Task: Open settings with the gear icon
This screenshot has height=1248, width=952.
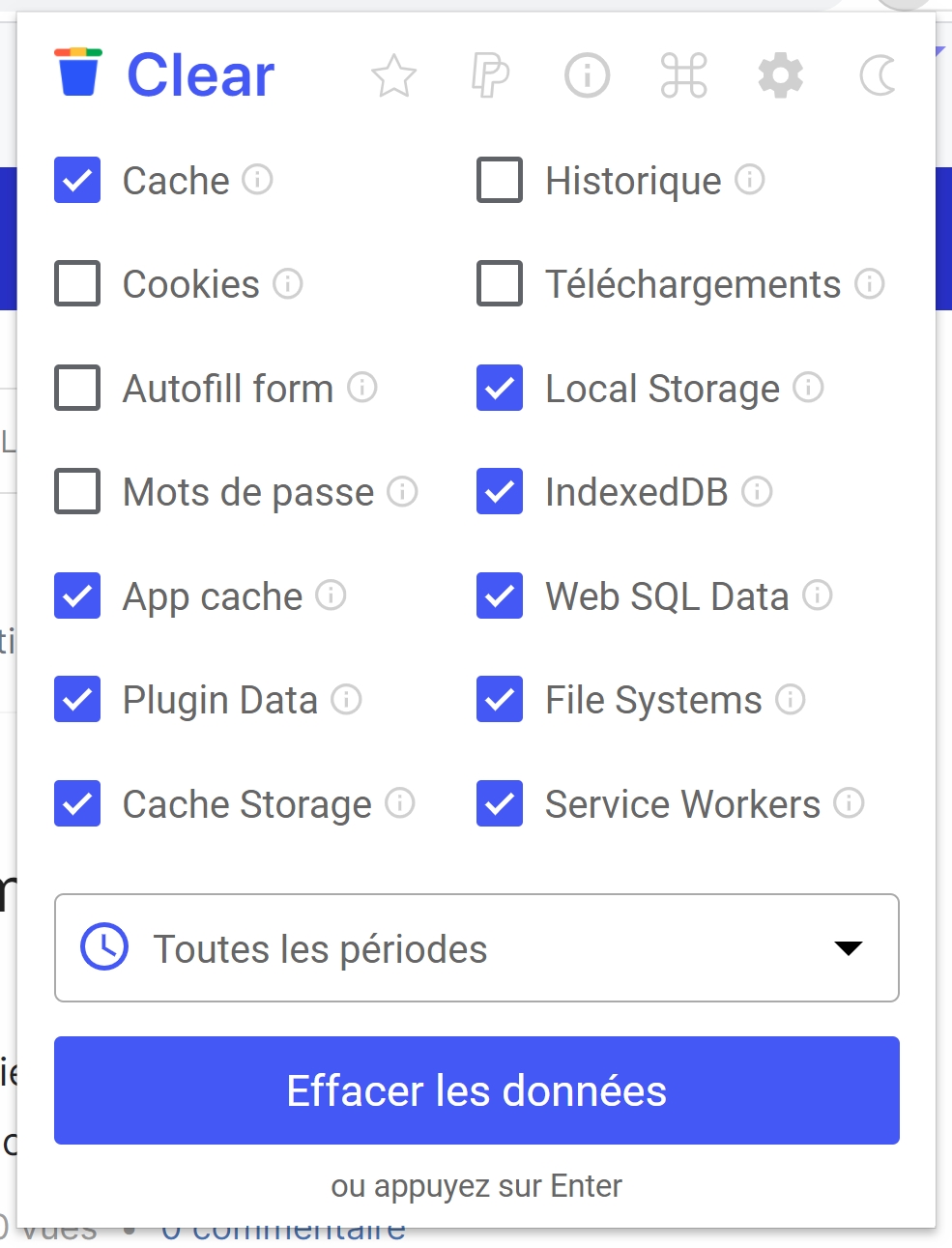Action: tap(780, 75)
